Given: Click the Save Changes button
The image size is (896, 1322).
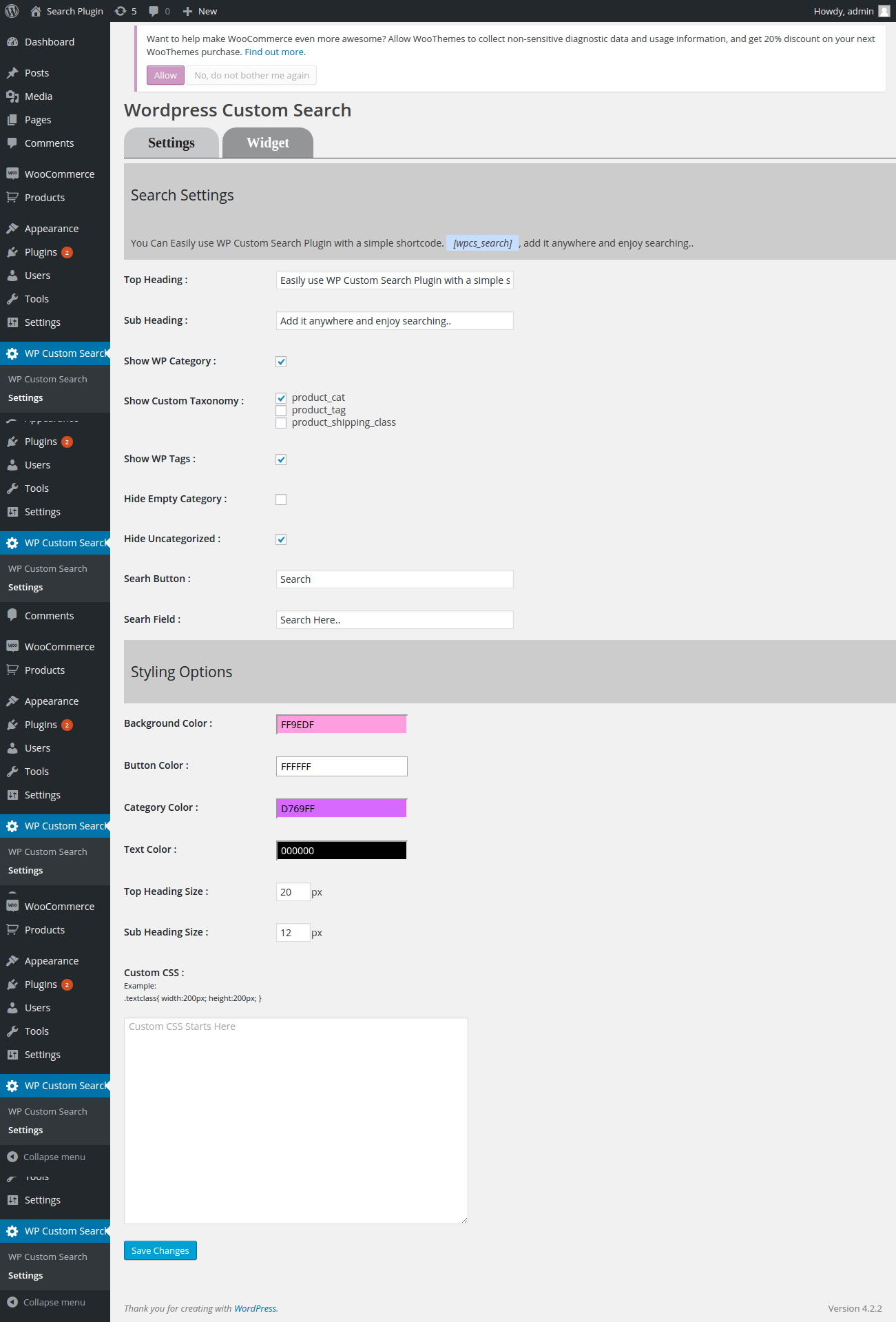Looking at the screenshot, I should pyautogui.click(x=160, y=1250).
